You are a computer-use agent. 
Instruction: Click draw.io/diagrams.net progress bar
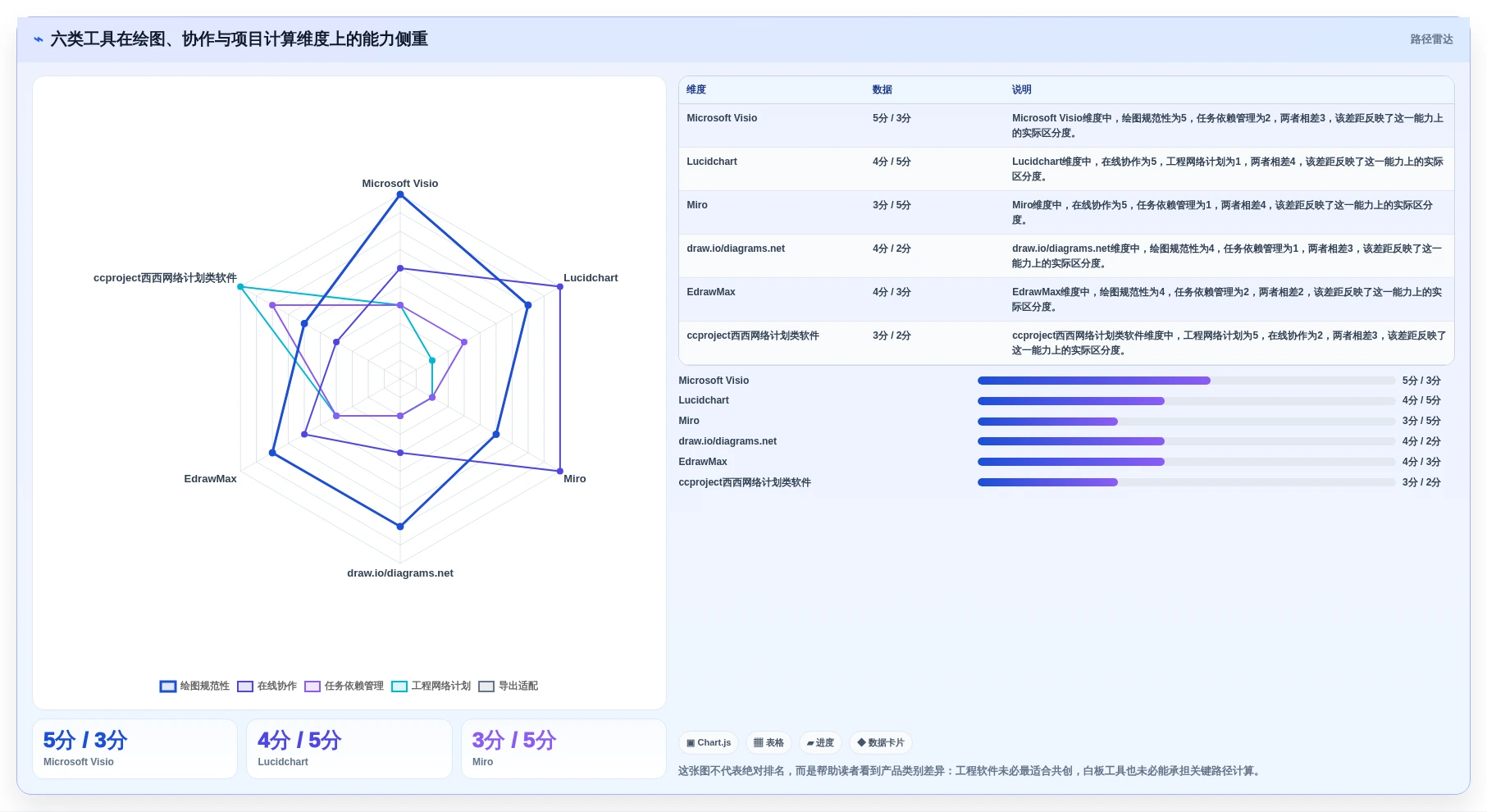click(x=1186, y=441)
